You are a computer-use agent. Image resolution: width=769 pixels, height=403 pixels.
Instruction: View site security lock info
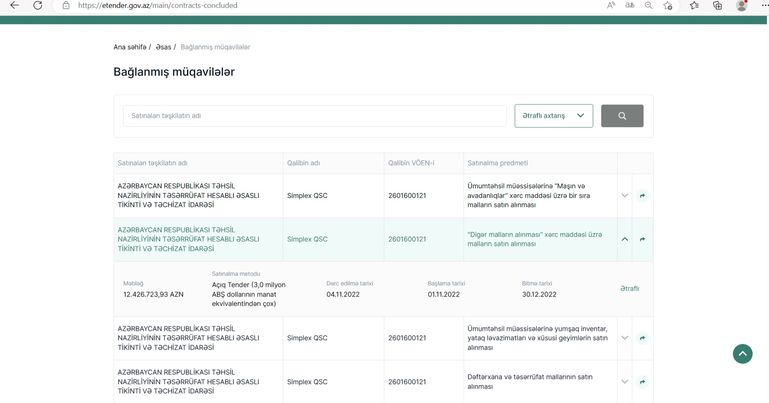tap(66, 5)
